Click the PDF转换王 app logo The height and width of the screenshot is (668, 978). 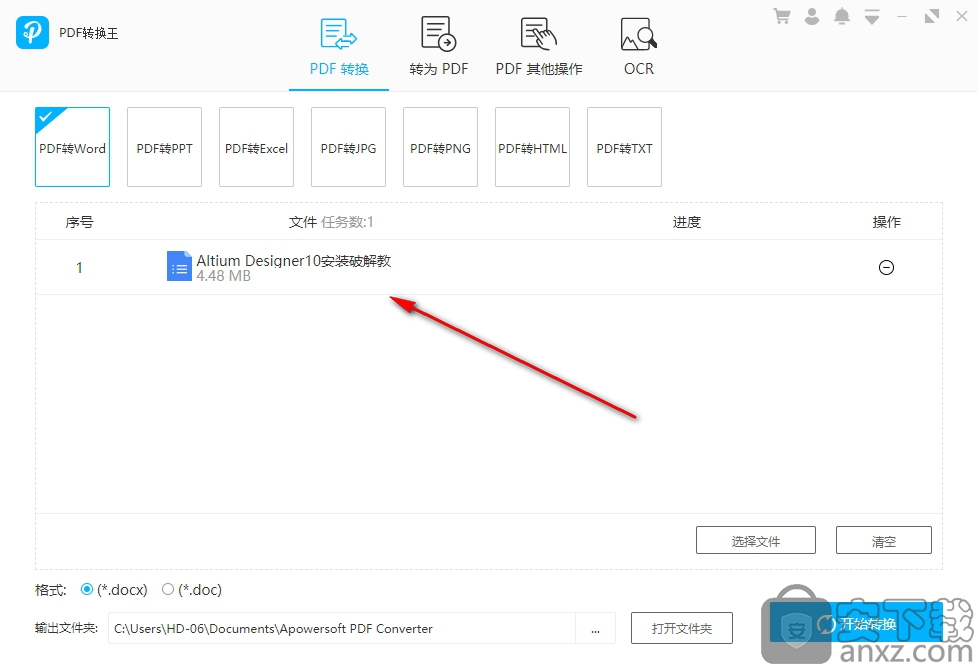coord(32,32)
